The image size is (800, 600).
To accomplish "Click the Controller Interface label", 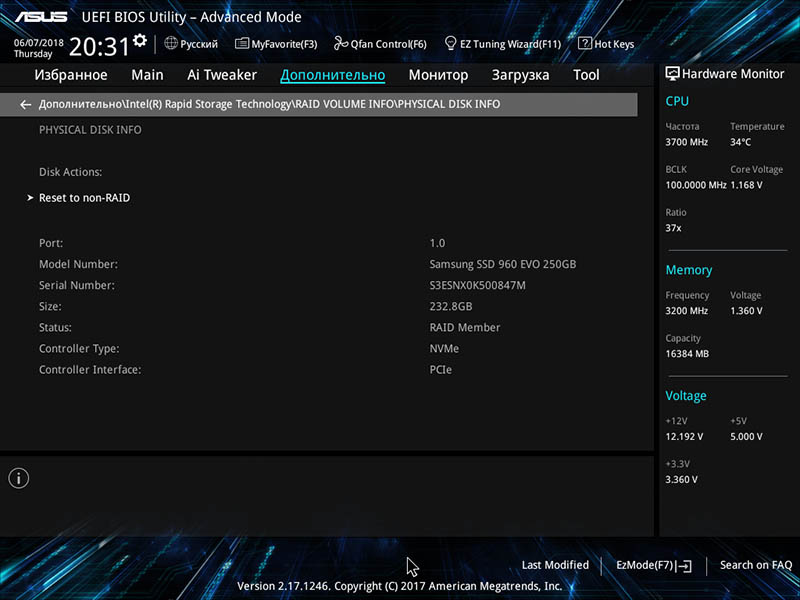I will coord(90,370).
